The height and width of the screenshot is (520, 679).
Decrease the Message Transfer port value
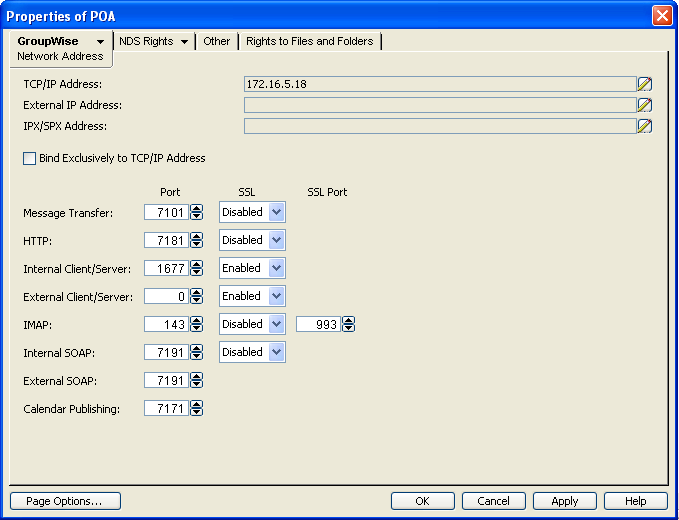[x=197, y=216]
